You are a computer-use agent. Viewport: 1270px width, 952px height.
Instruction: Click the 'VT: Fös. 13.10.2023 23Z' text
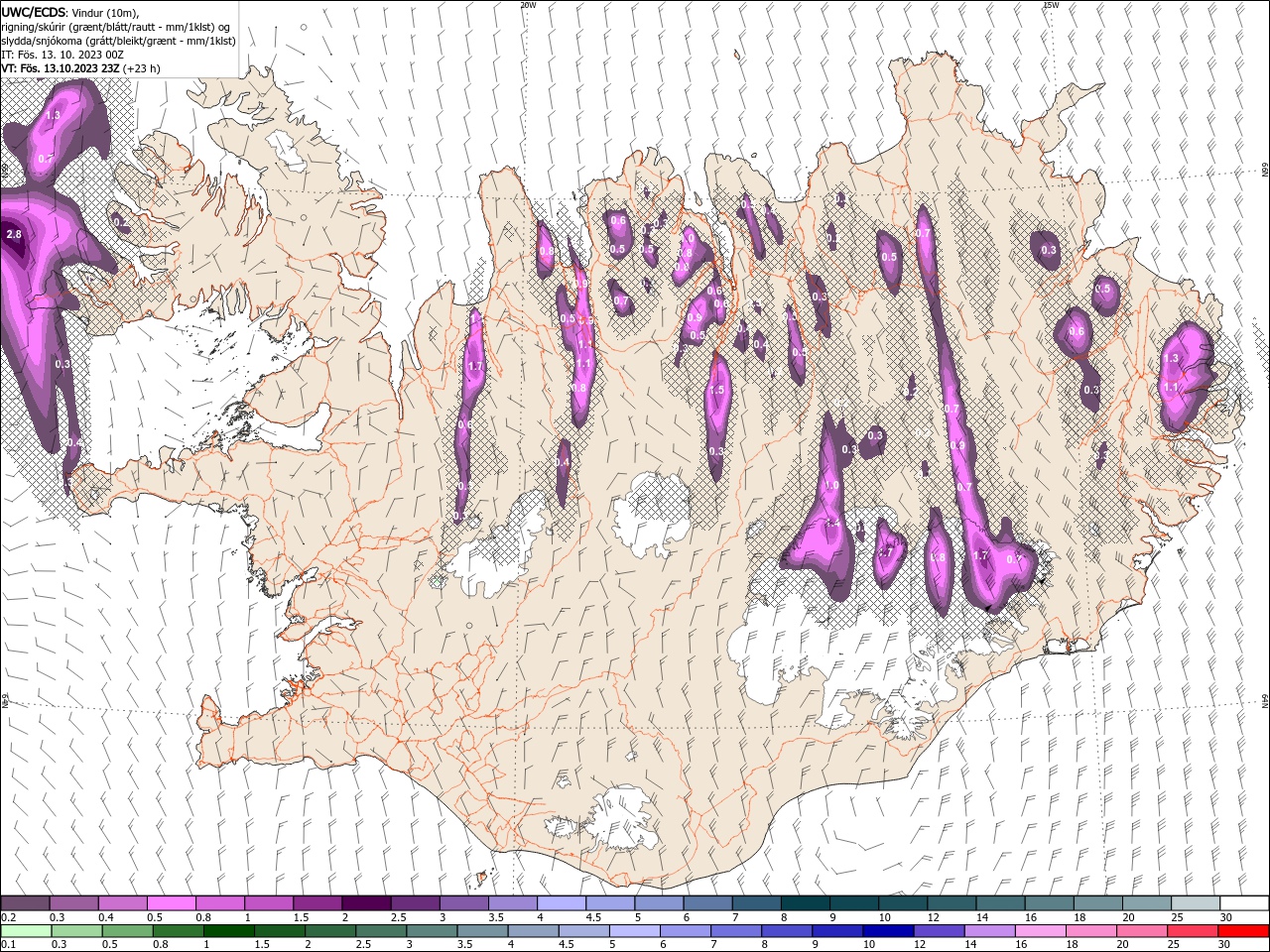[x=61, y=68]
